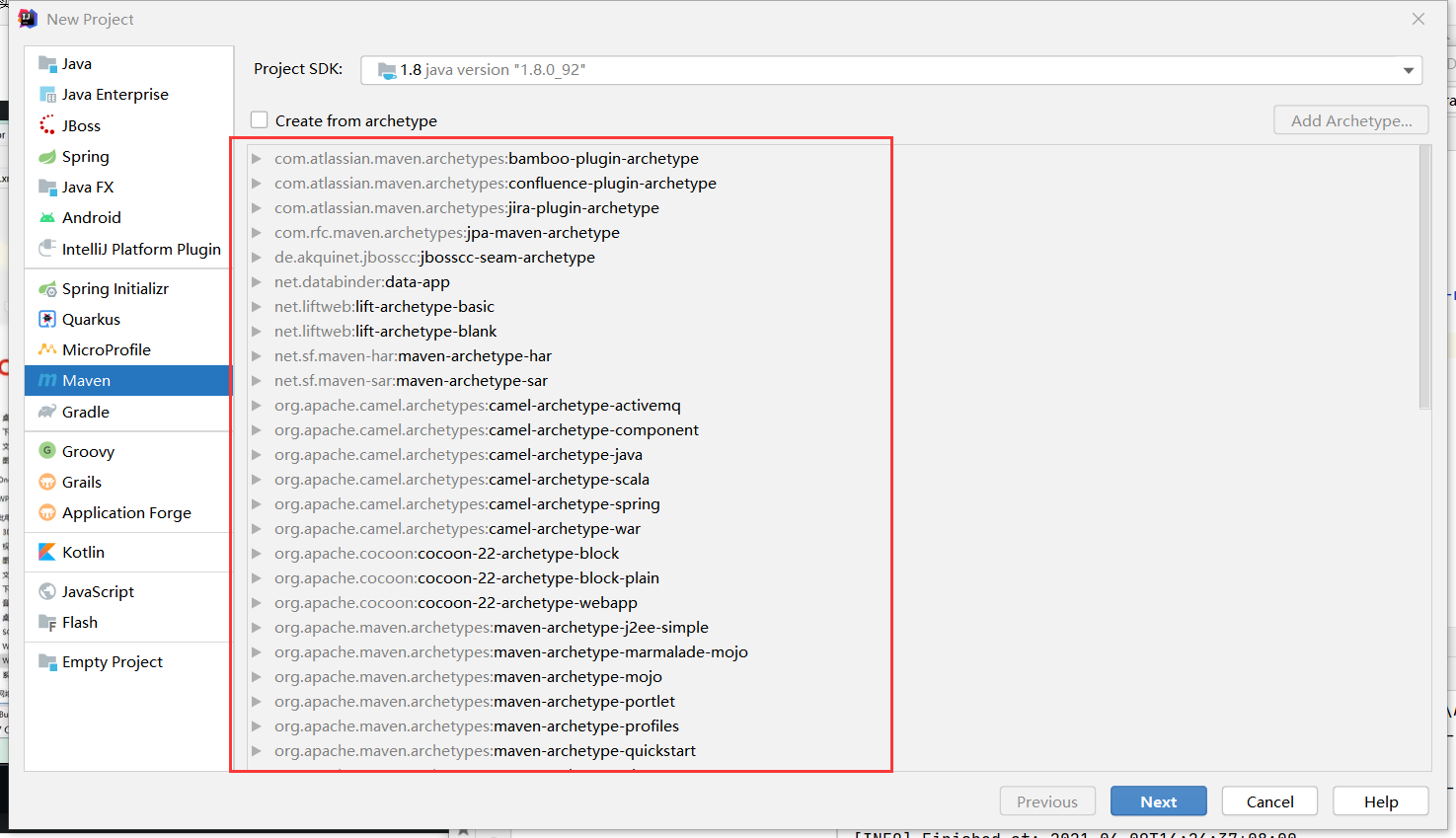Image resolution: width=1456 pixels, height=838 pixels.
Task: Select maven-archetype-portlet archetype
Action: point(475,701)
